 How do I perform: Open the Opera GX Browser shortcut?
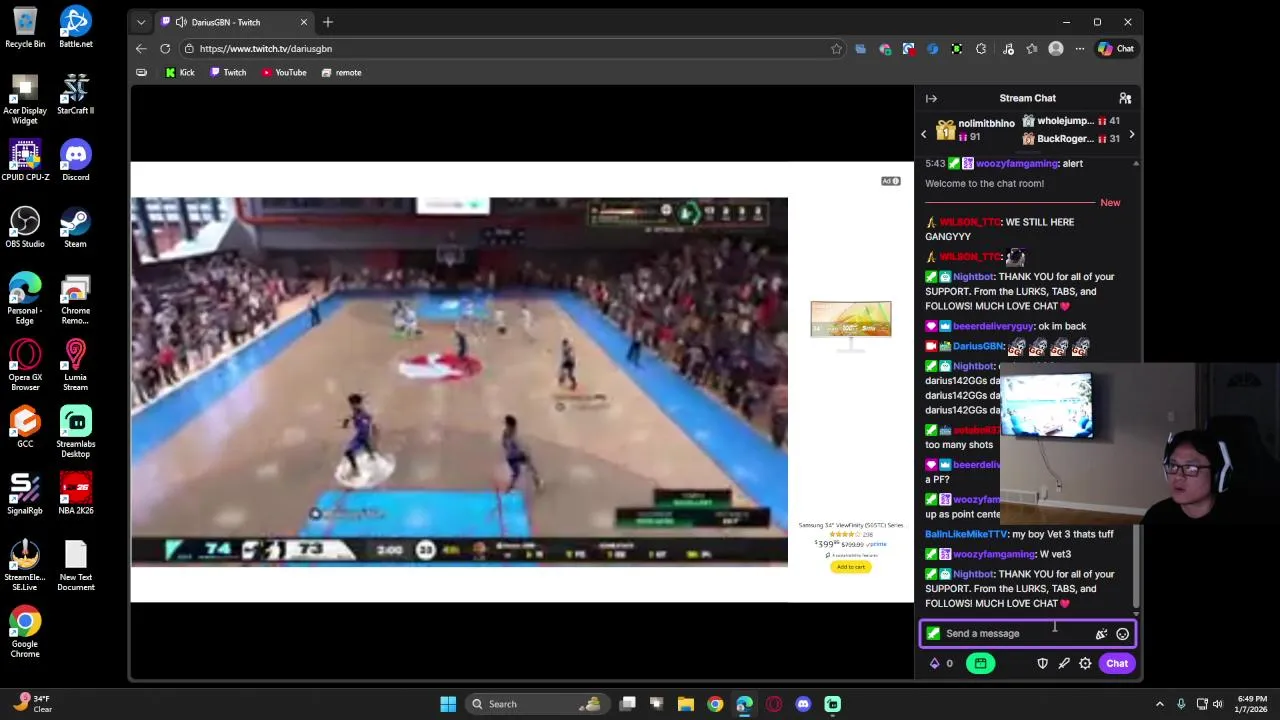tap(25, 365)
